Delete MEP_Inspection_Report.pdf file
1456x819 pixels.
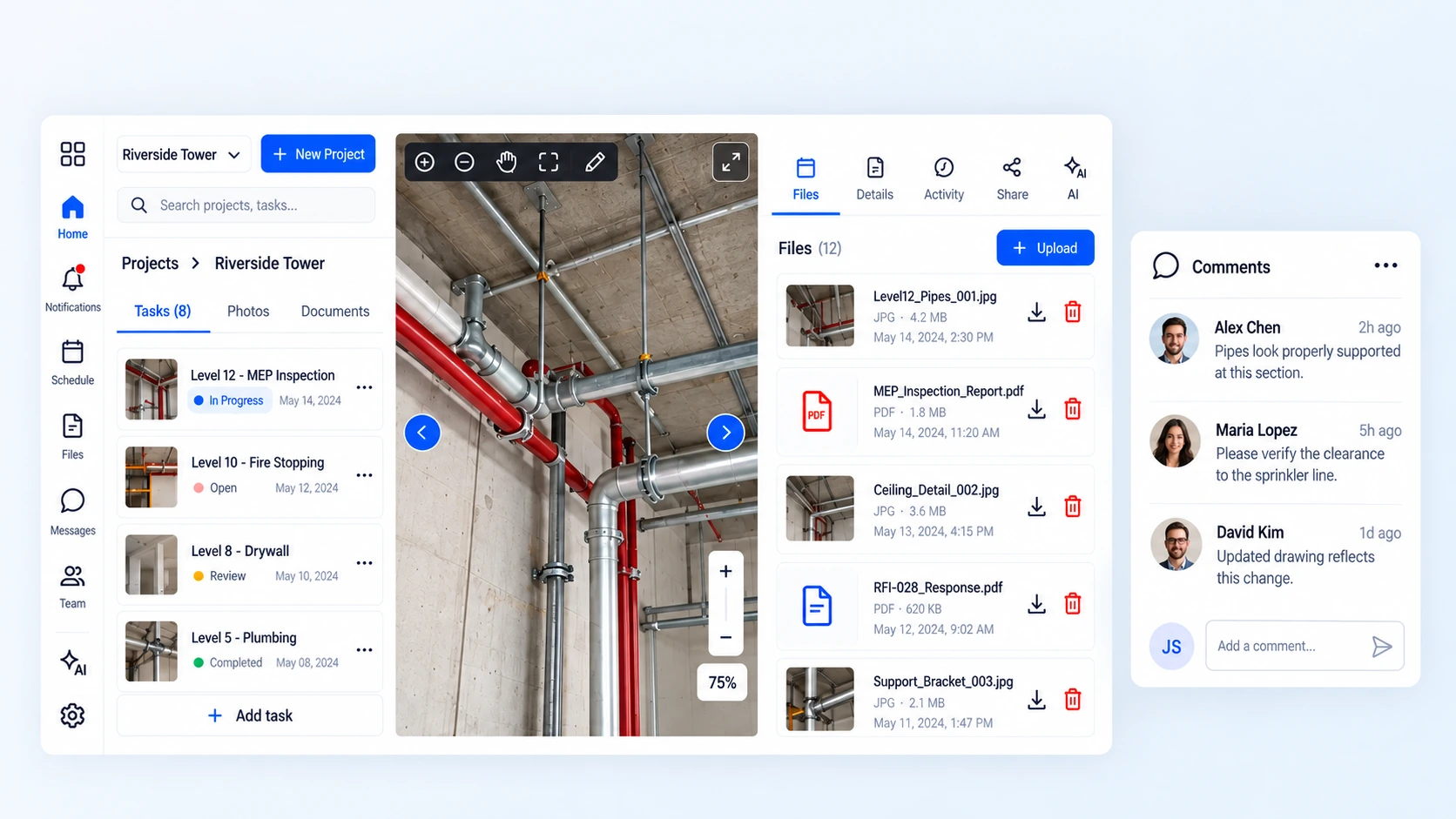click(1073, 409)
